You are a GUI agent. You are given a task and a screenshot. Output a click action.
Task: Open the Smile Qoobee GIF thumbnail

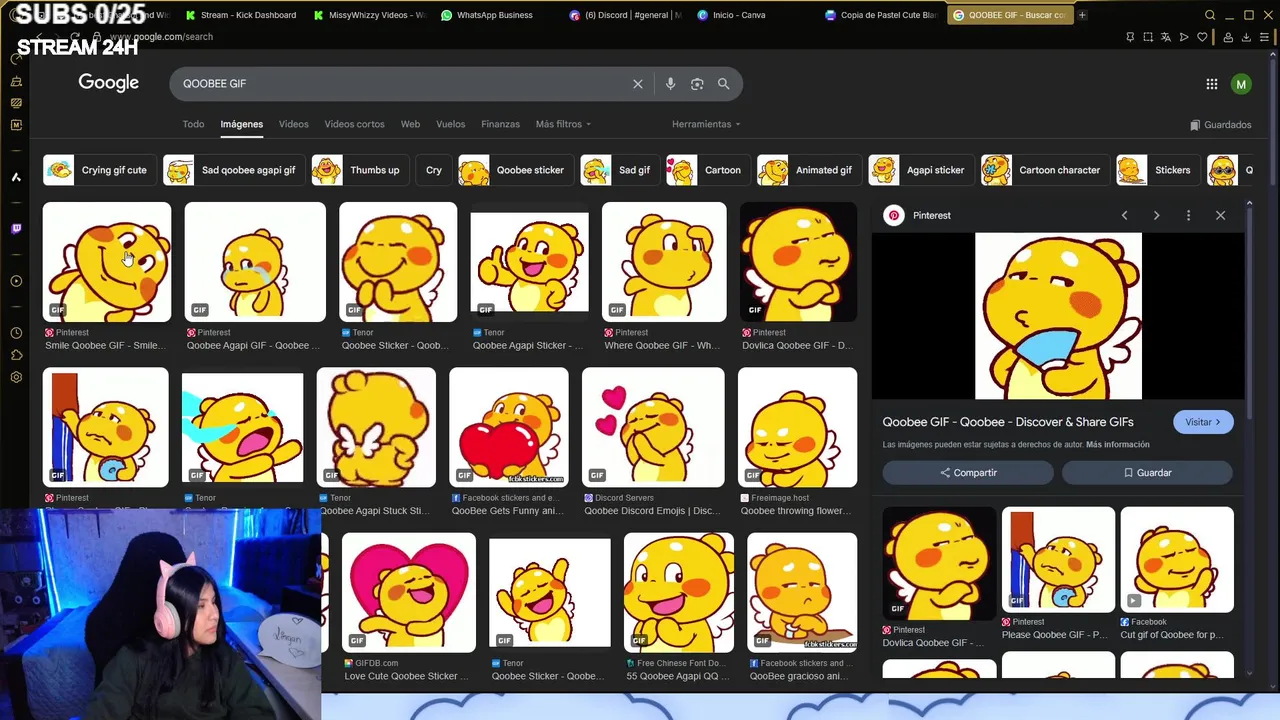pyautogui.click(x=107, y=262)
